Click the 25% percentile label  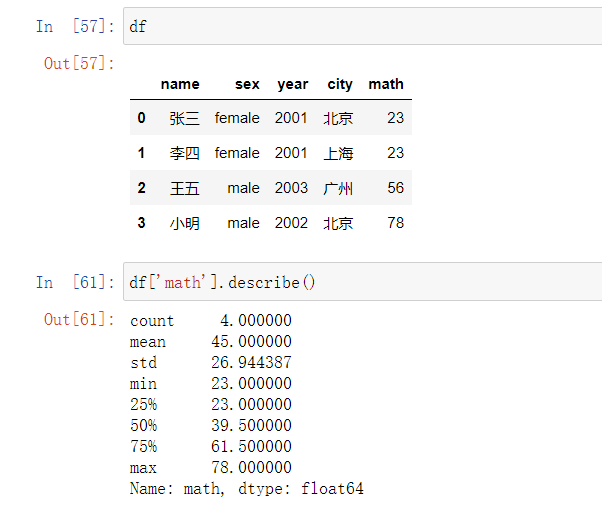(x=143, y=404)
